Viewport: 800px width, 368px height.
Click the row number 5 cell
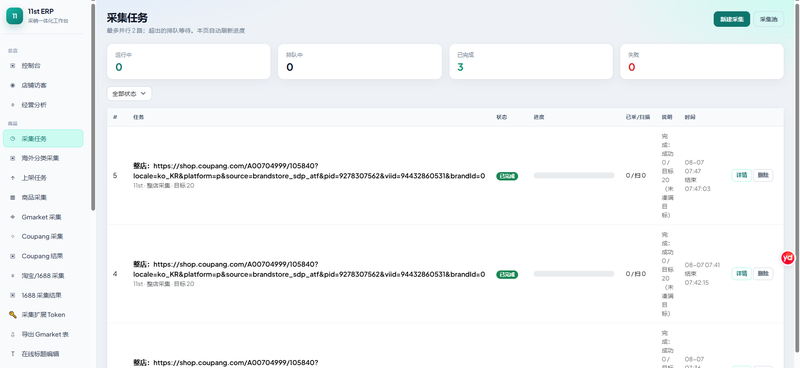[115, 176]
